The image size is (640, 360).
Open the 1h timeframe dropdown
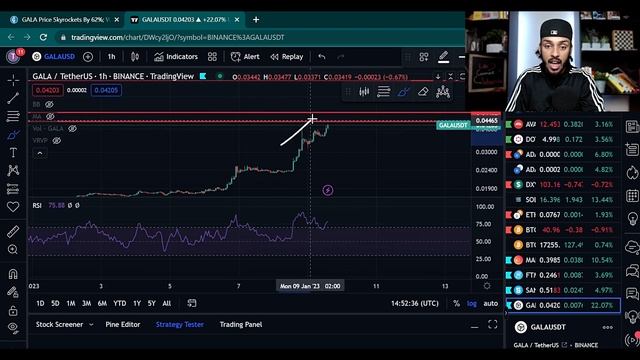point(111,57)
